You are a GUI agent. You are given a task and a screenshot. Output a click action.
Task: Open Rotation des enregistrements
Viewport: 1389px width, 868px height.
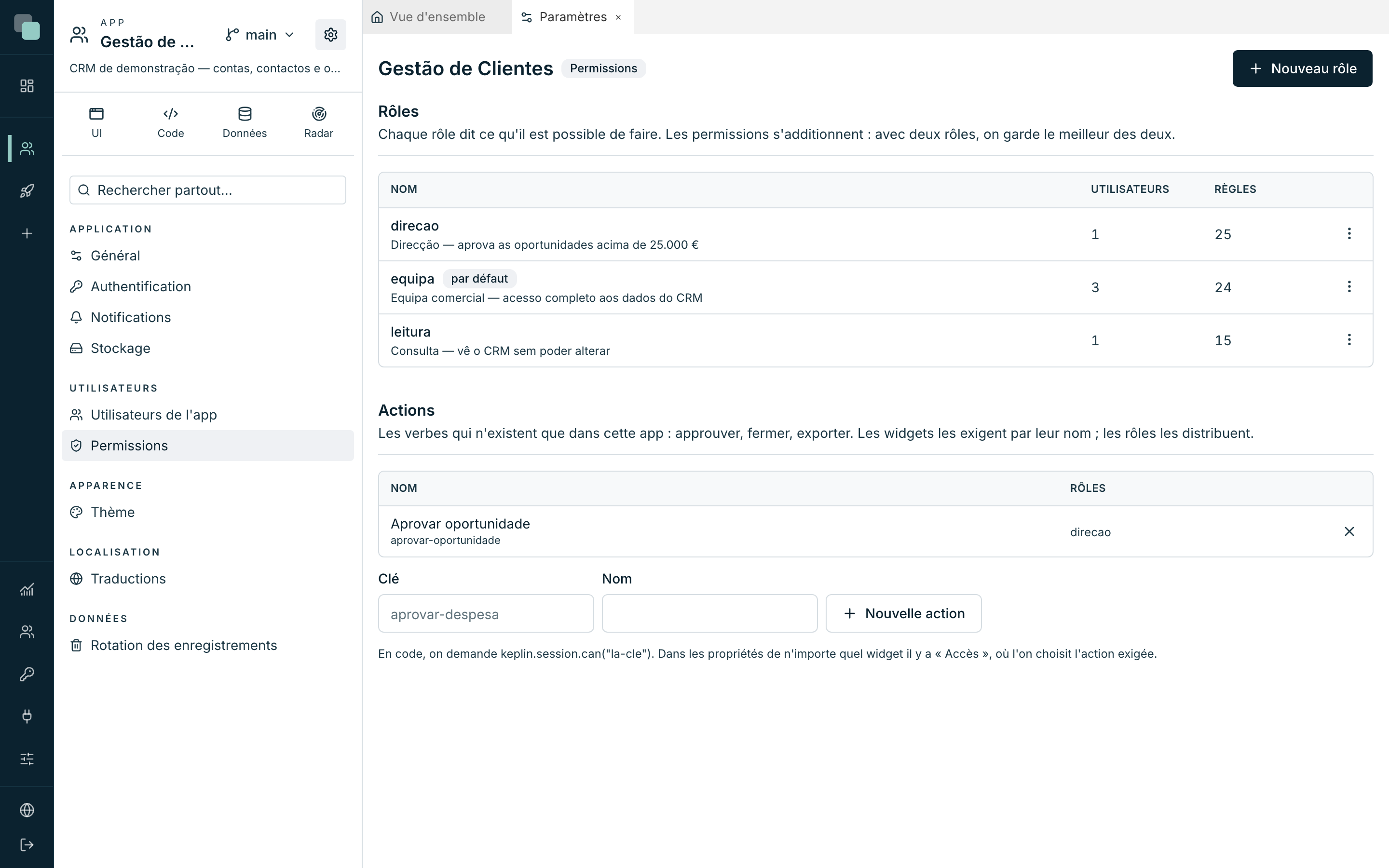coord(208,645)
